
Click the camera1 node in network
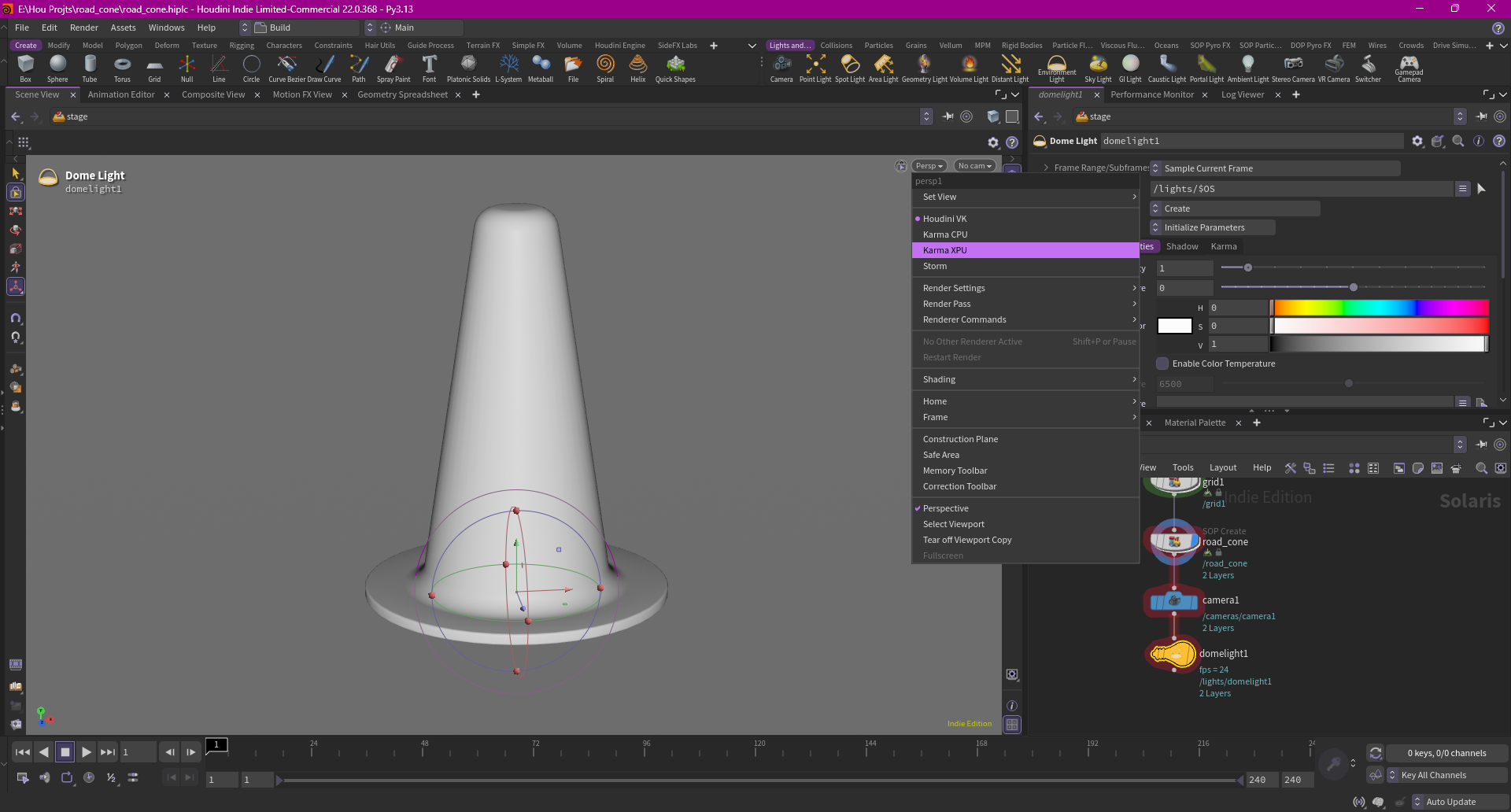click(1174, 601)
